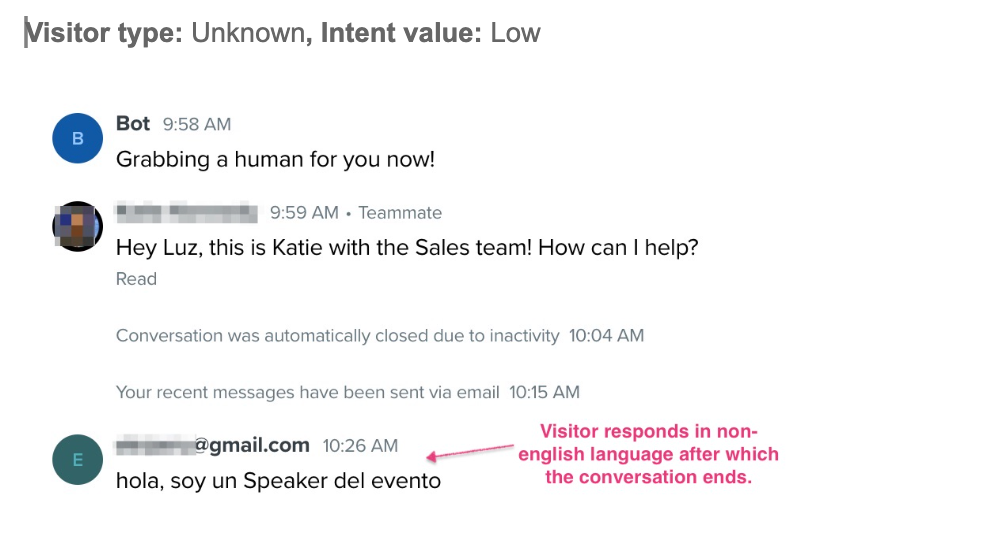Click the Visitor type heading text
This screenshot has width=1002, height=544.
104,33
